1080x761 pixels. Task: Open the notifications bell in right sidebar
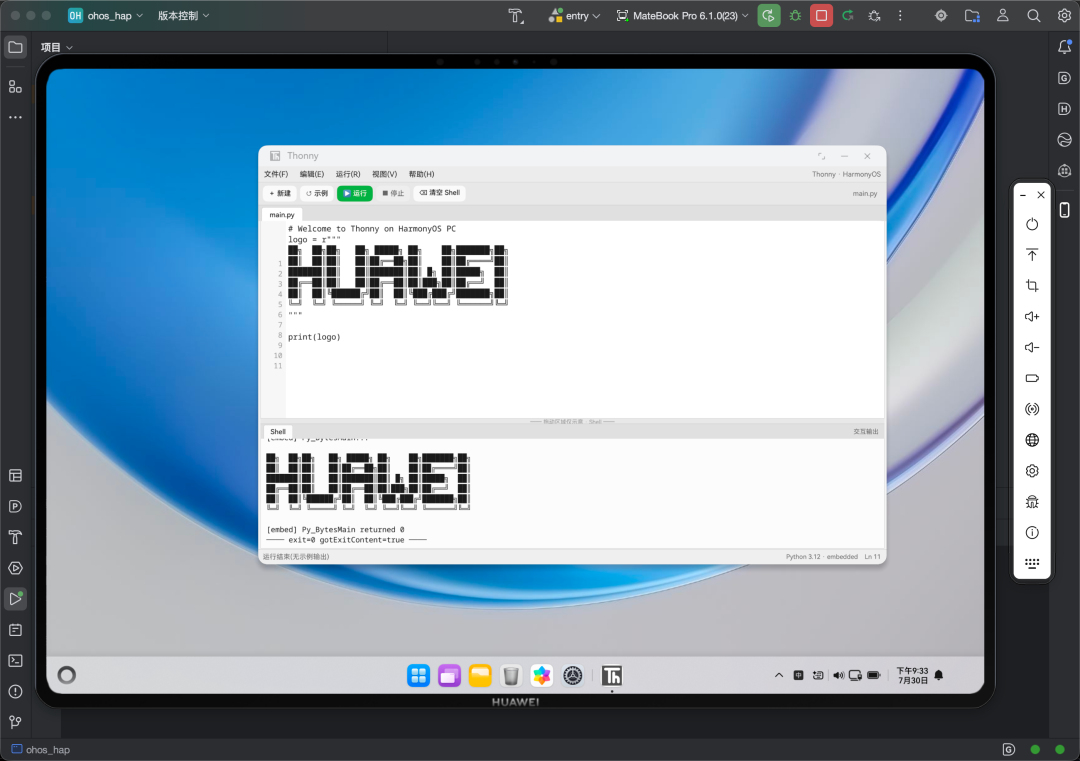1064,47
